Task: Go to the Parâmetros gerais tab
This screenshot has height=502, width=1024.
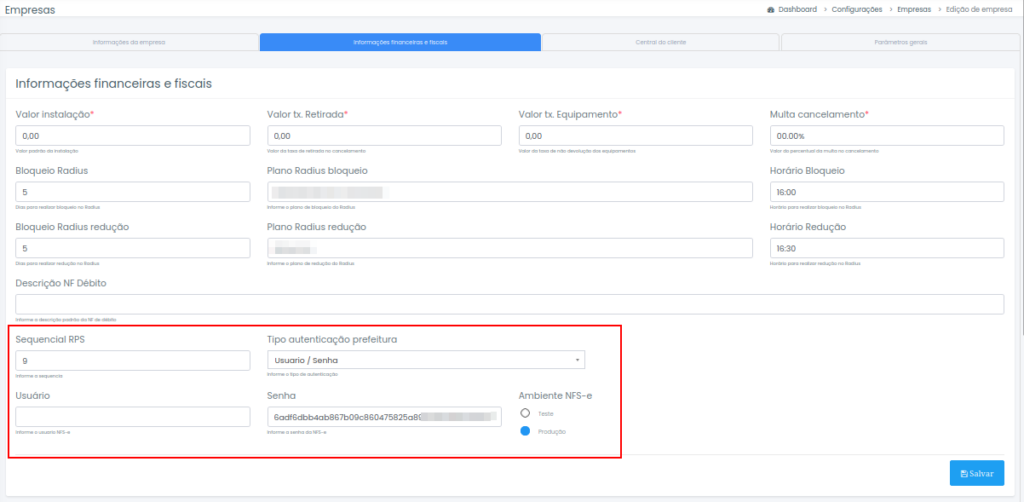Action: click(900, 42)
